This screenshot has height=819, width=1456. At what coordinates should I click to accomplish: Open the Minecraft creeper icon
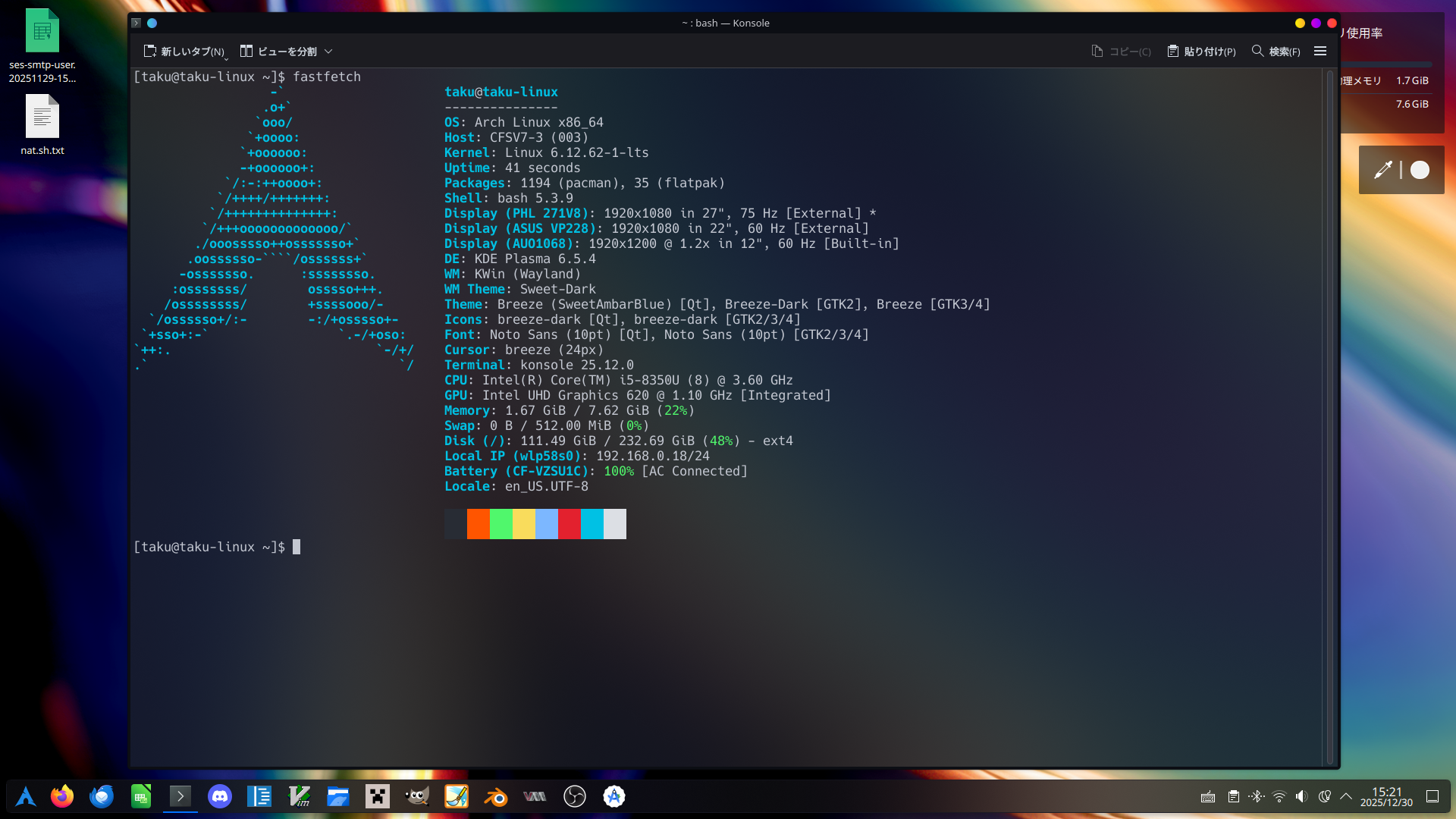pos(378,796)
